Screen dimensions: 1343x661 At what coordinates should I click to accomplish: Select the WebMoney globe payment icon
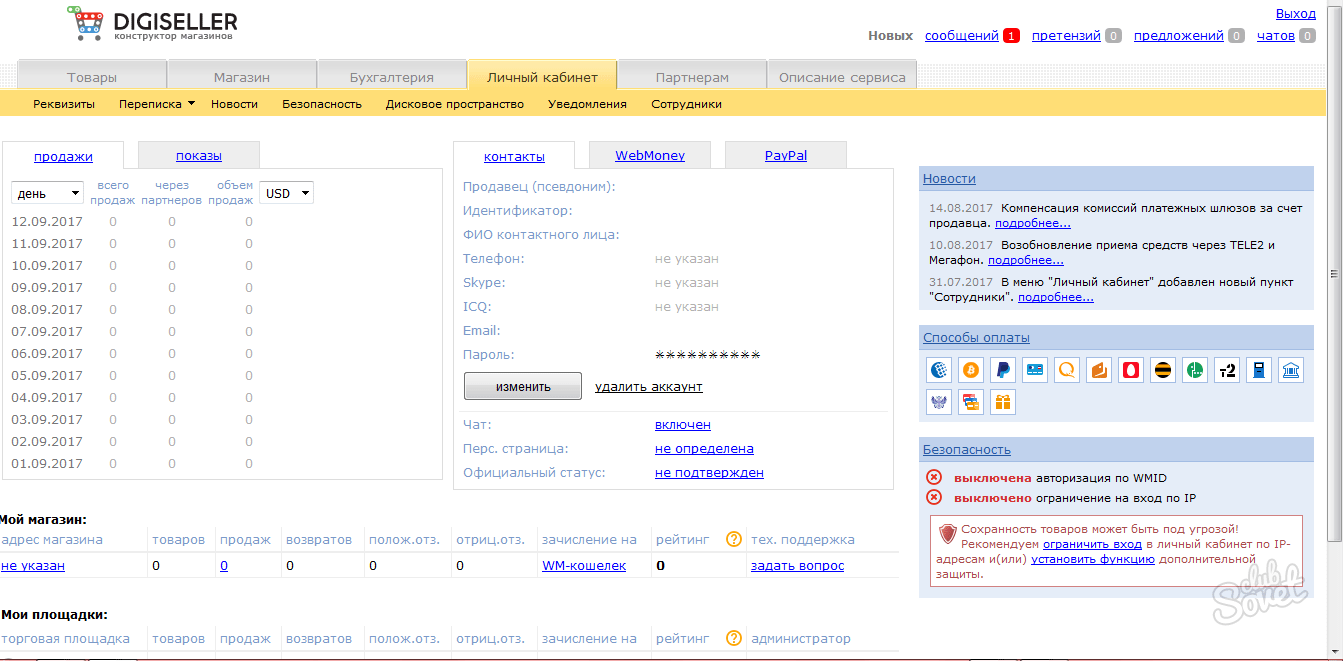coord(938,370)
